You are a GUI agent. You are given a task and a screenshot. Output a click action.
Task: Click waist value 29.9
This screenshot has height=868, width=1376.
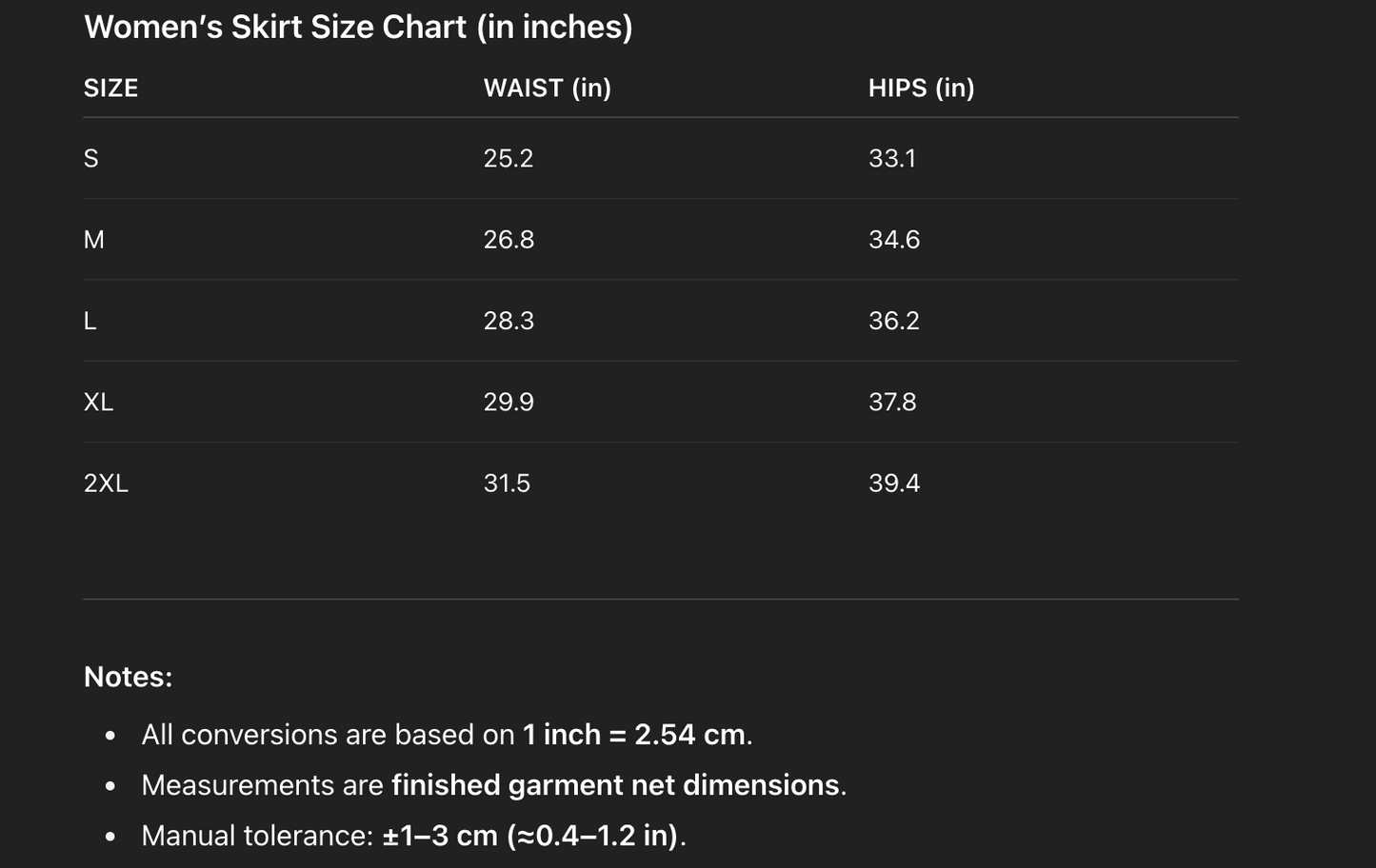(x=509, y=403)
